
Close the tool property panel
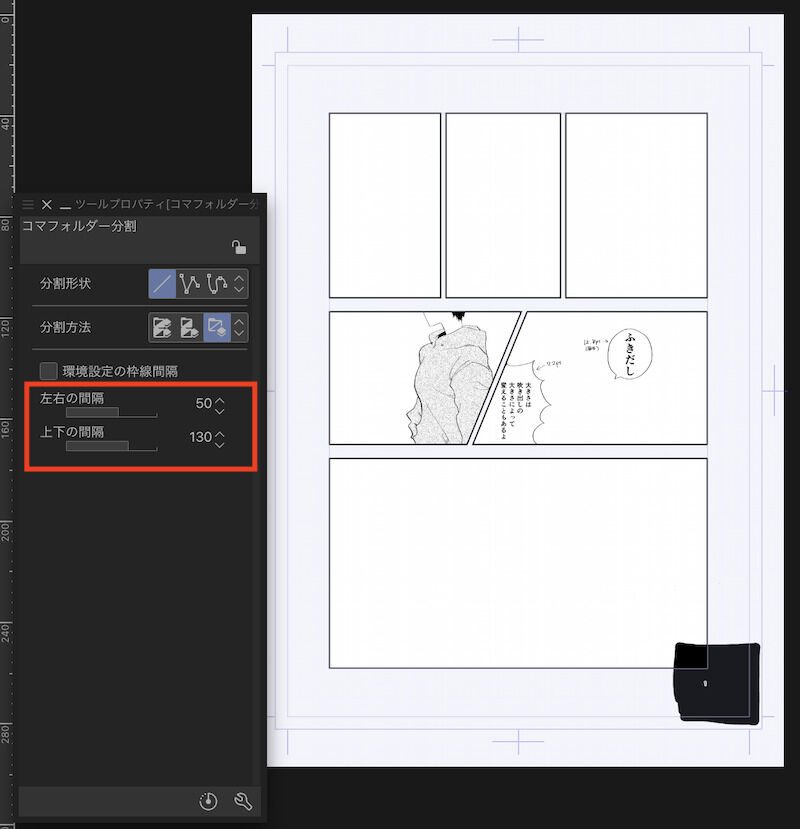47,205
